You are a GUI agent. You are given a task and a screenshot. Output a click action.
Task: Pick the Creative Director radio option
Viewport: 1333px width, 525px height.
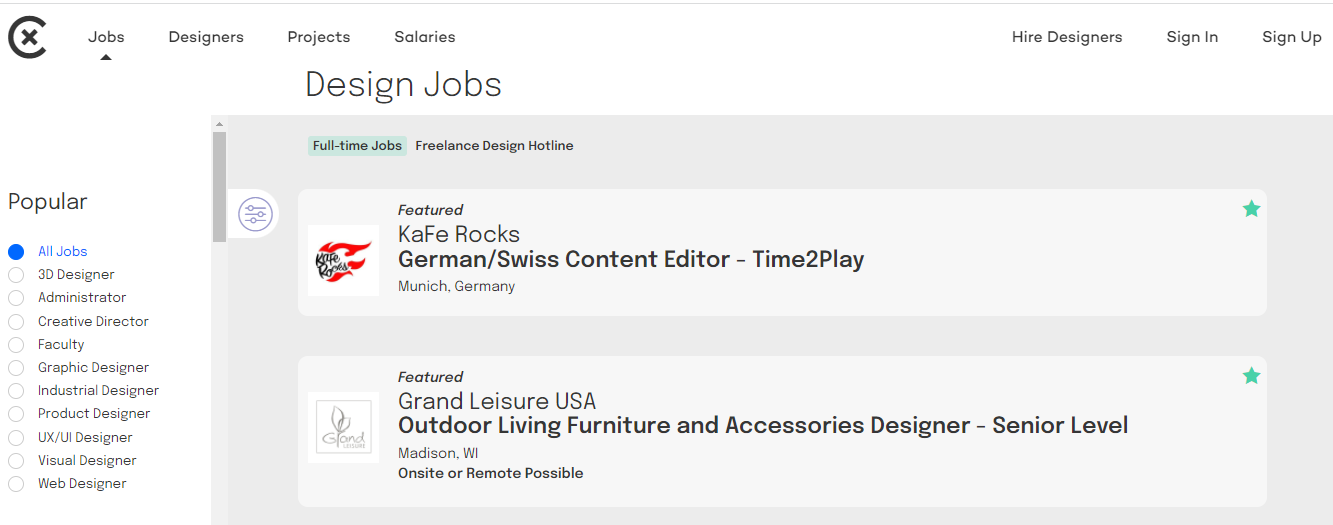coord(16,322)
